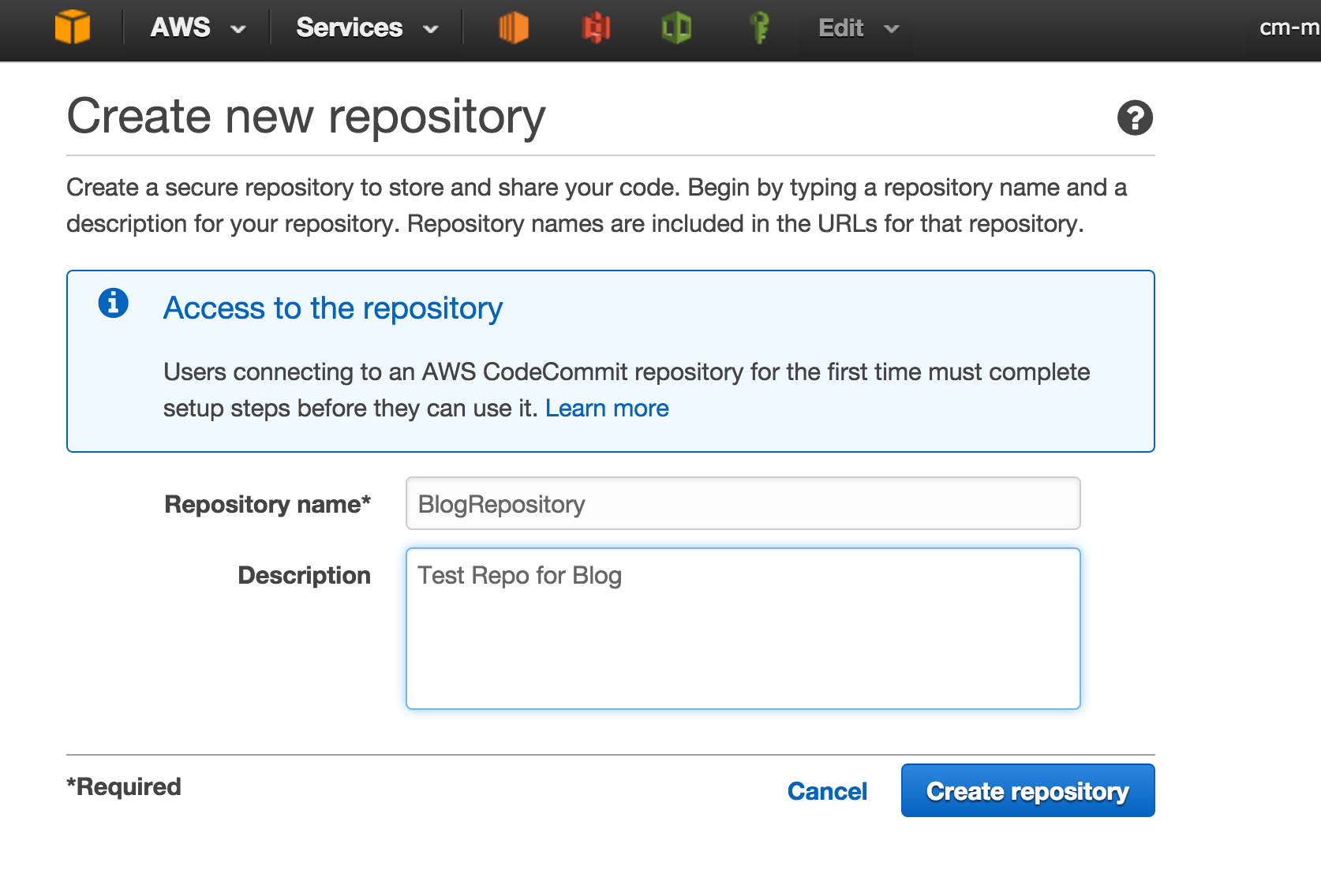
Task: Open the Edit toolbar dropdown
Action: point(858,28)
